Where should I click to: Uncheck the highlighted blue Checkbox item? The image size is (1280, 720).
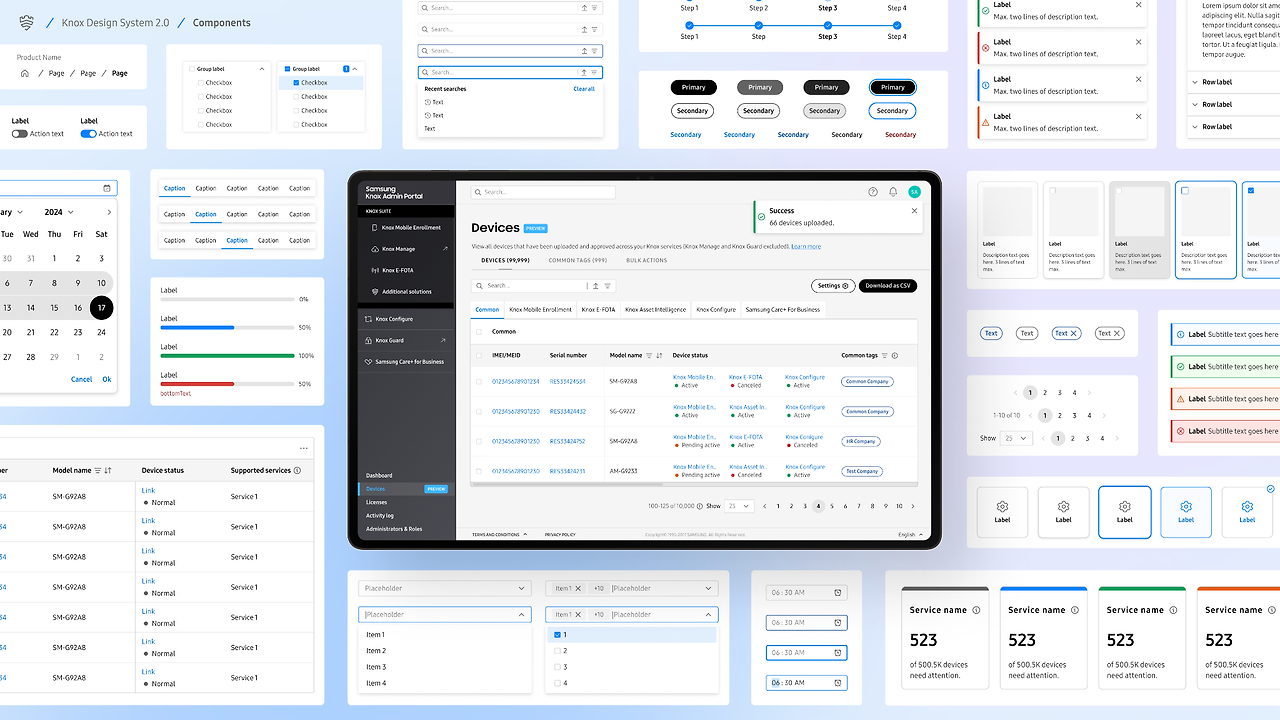pos(297,83)
